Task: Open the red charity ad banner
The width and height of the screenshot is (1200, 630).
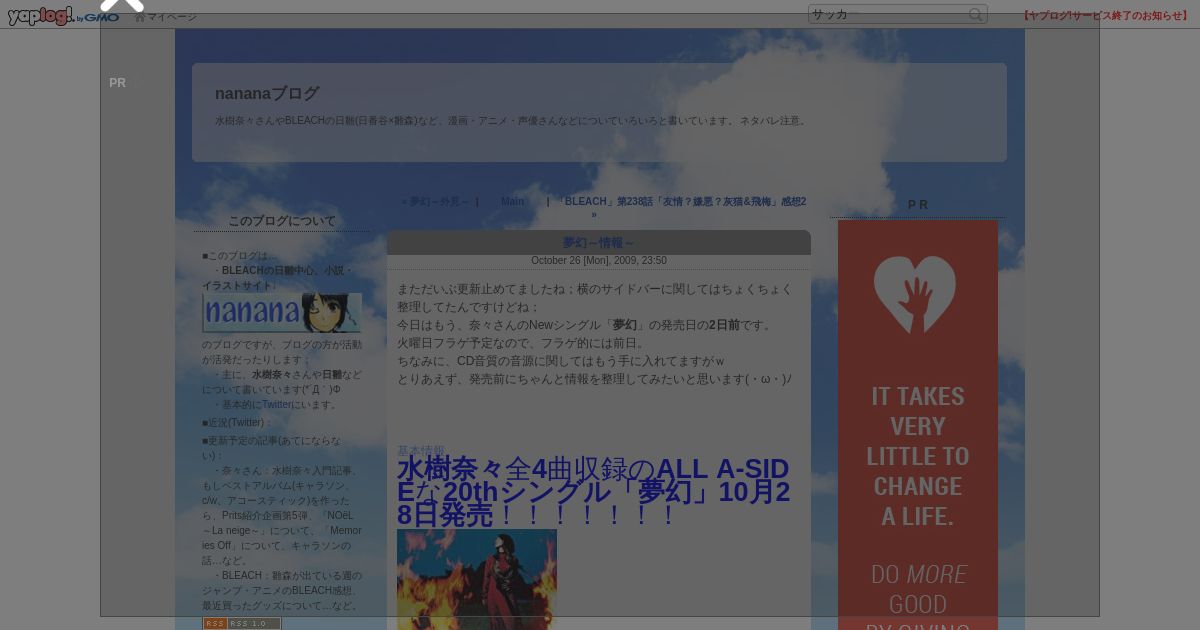Action: click(x=918, y=425)
